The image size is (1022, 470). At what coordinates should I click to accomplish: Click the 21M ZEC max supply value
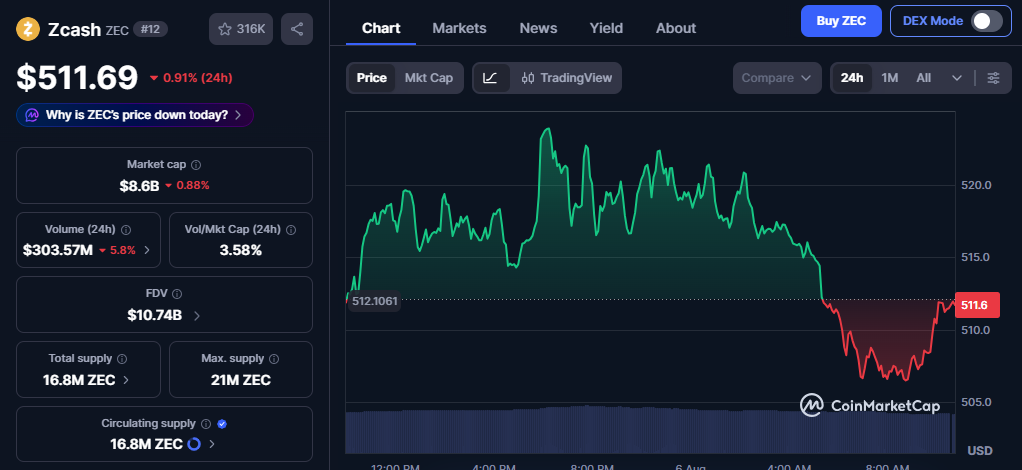tap(241, 380)
